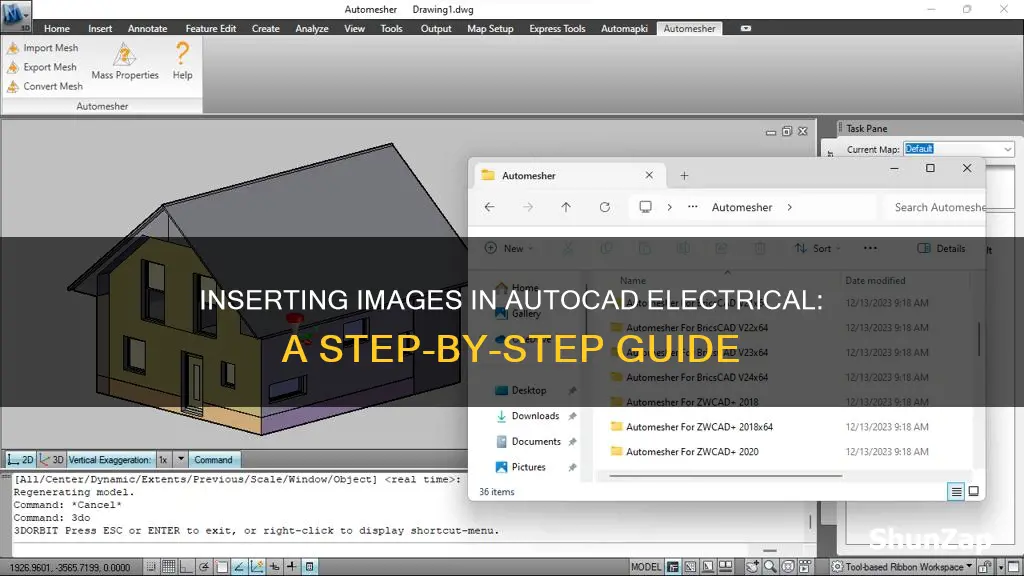Viewport: 1024px width, 576px height.
Task: Open the Insert ribbon tab
Action: tap(100, 29)
